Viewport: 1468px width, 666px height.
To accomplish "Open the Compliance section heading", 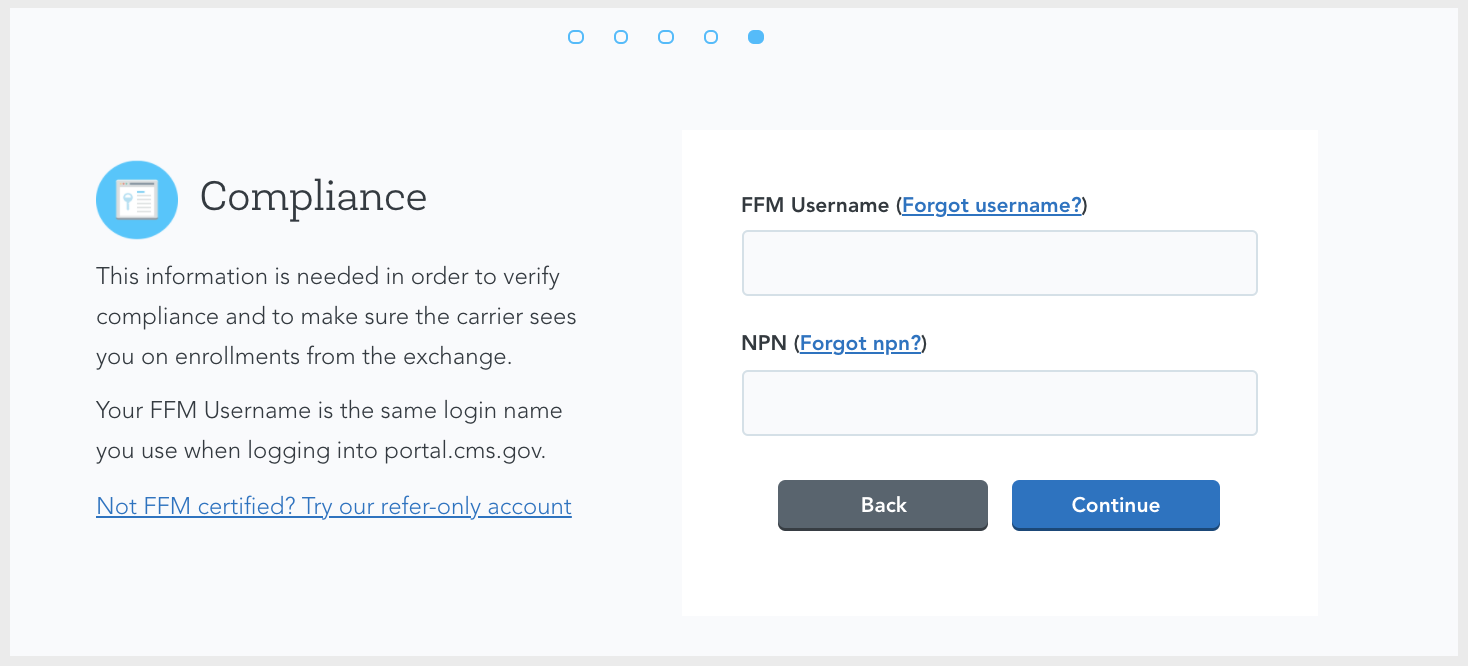I will pyautogui.click(x=313, y=197).
